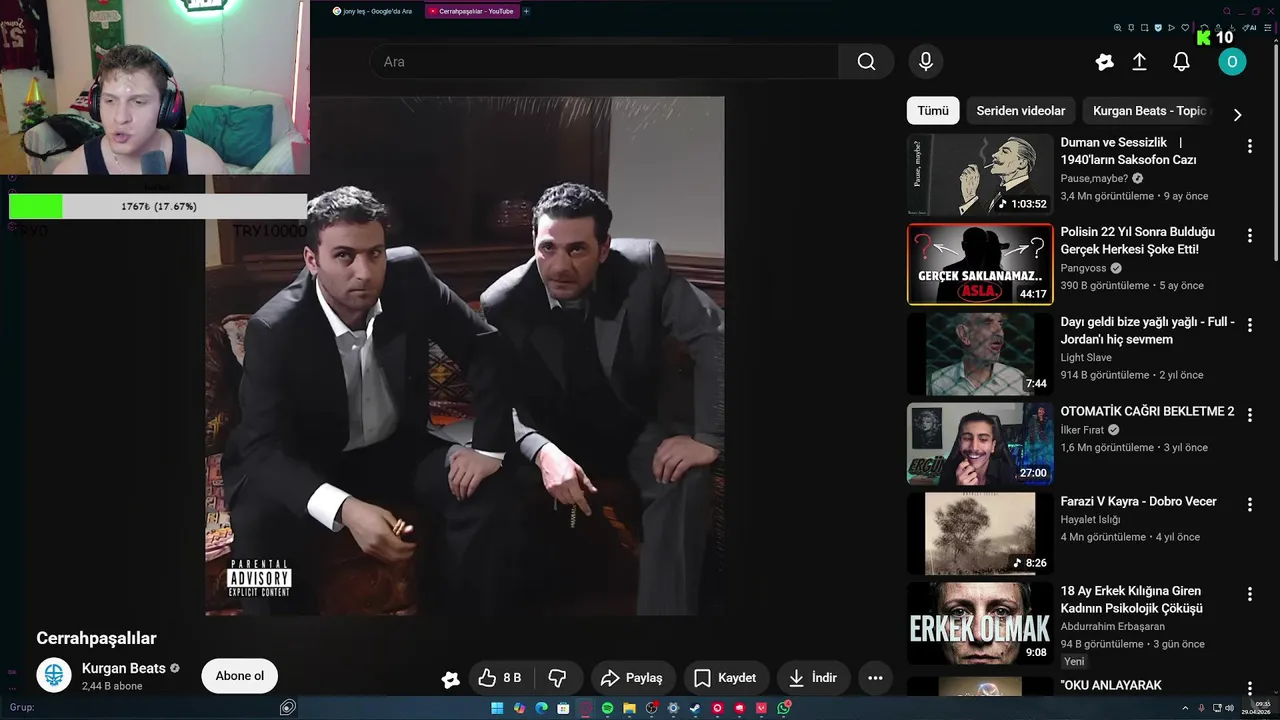Click the İndir download button
The height and width of the screenshot is (720, 1280).
point(813,678)
